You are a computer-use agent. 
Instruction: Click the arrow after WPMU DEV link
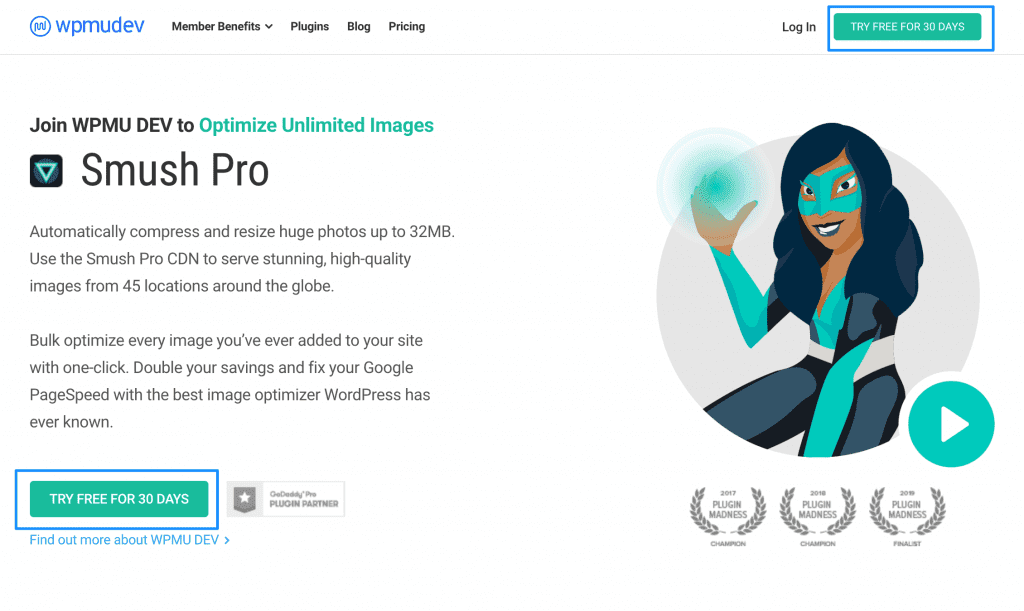coord(227,540)
